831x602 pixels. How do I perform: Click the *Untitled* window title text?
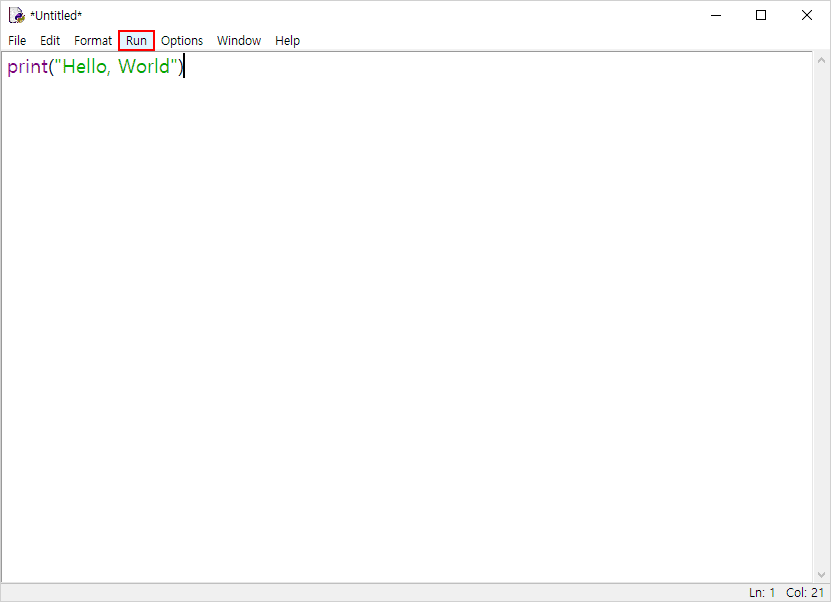56,16
